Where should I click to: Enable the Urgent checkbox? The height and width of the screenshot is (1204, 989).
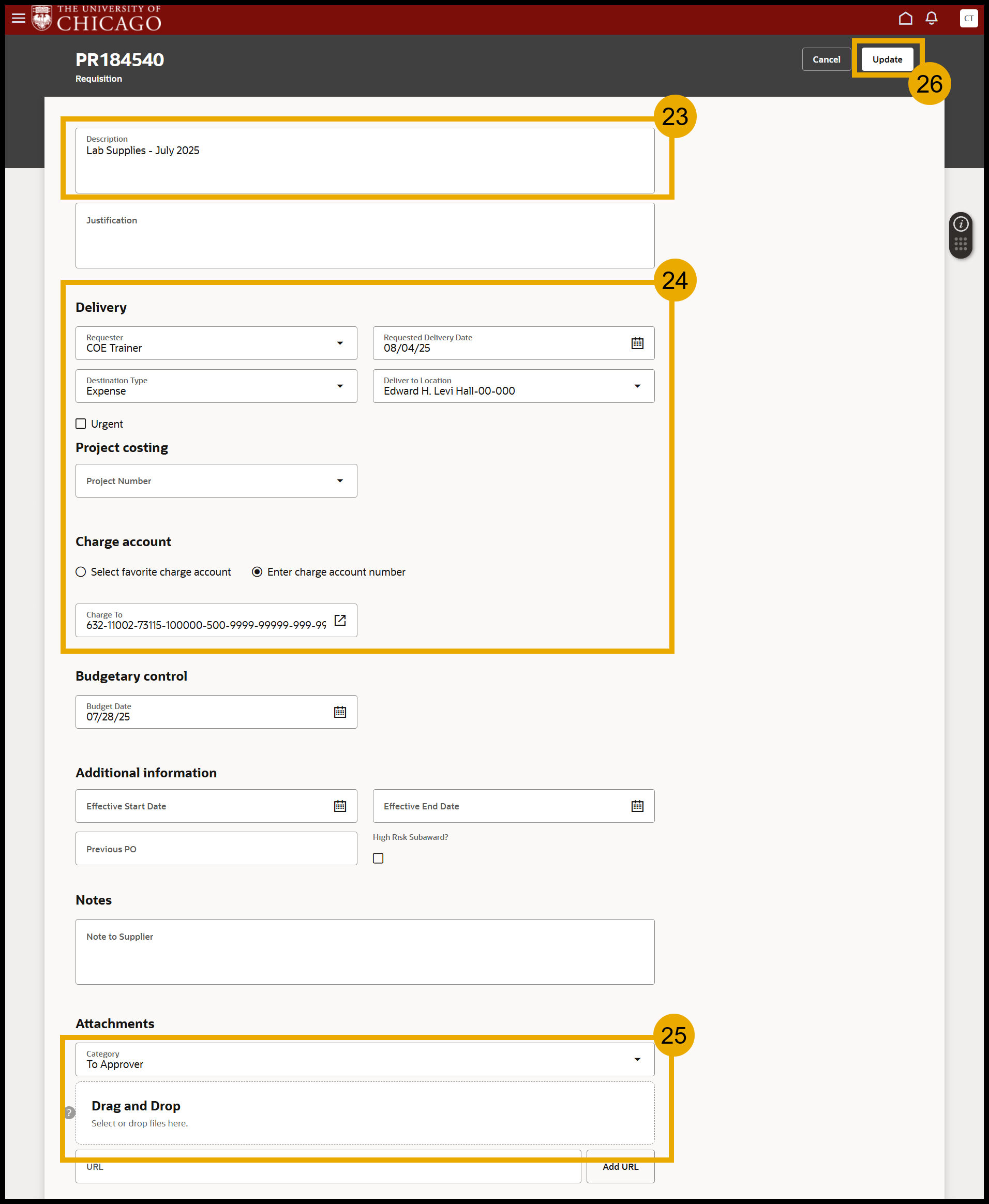tap(80, 423)
